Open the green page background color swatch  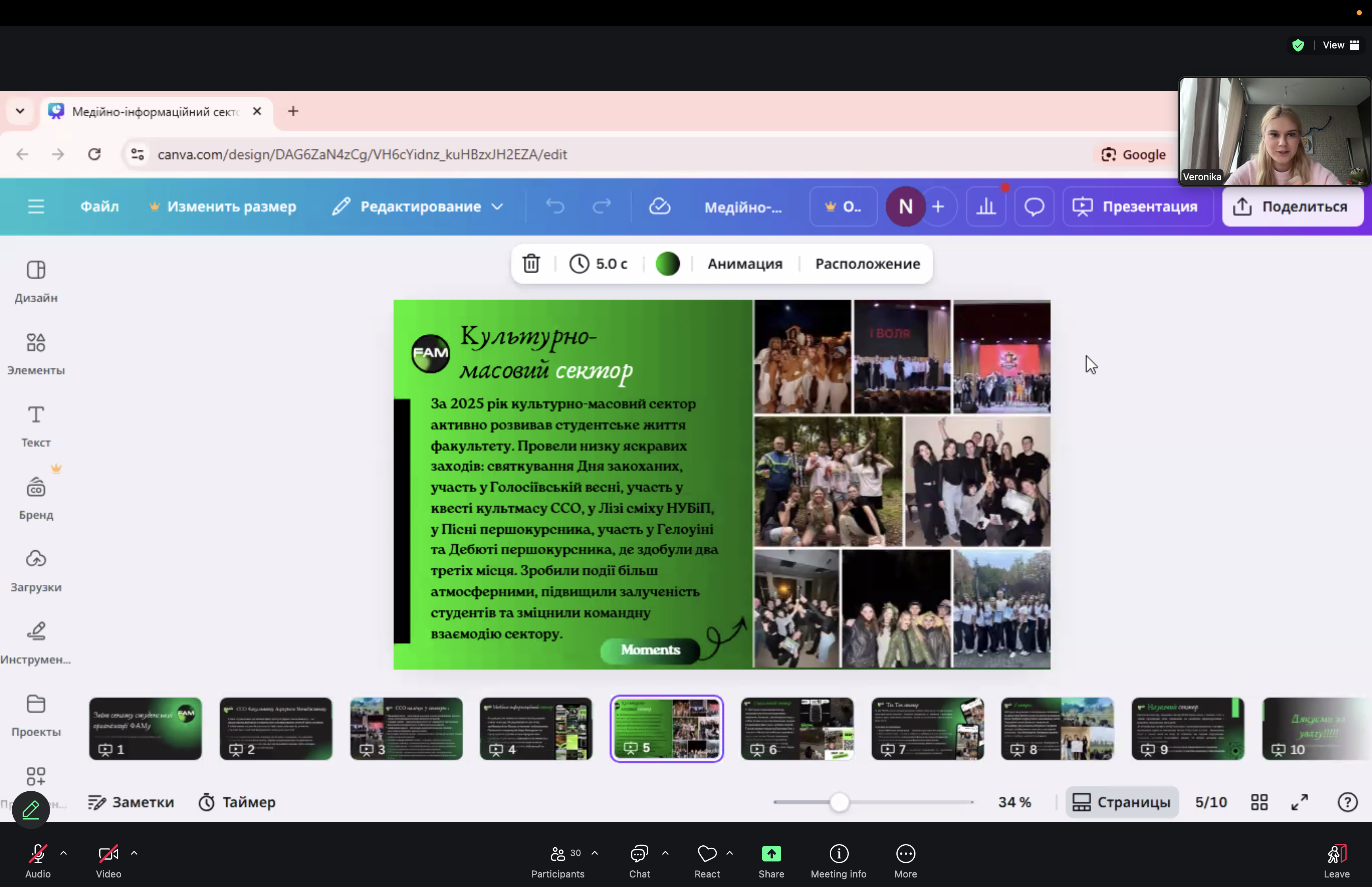coord(667,264)
